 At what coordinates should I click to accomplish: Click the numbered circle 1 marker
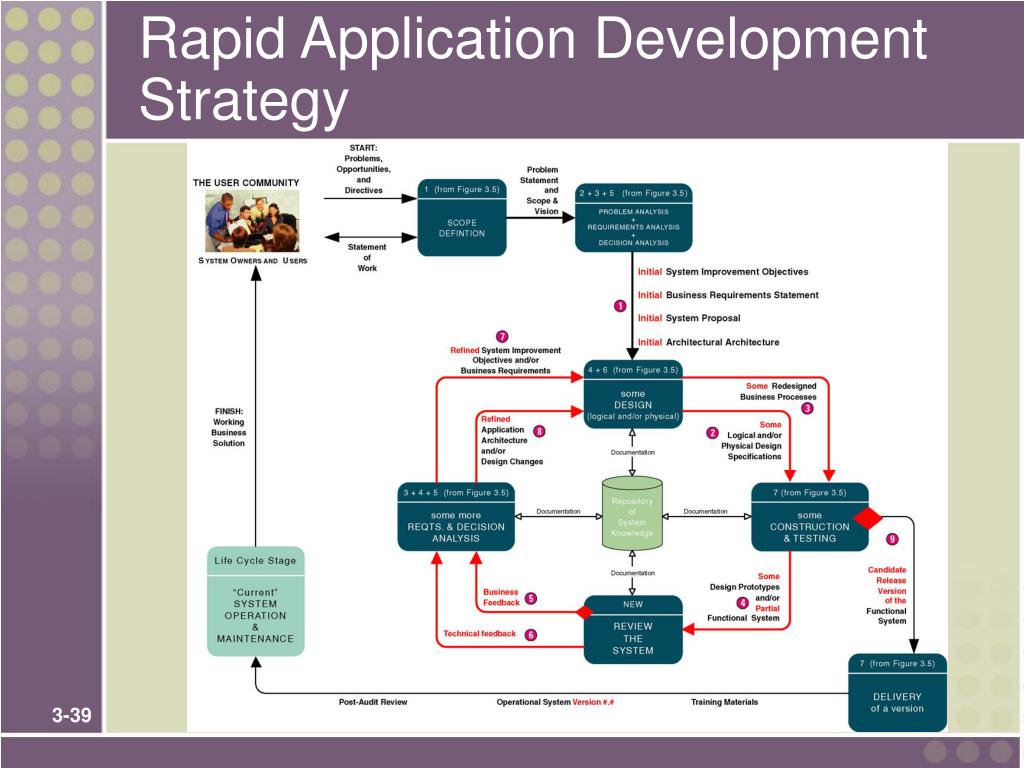pyautogui.click(x=620, y=306)
